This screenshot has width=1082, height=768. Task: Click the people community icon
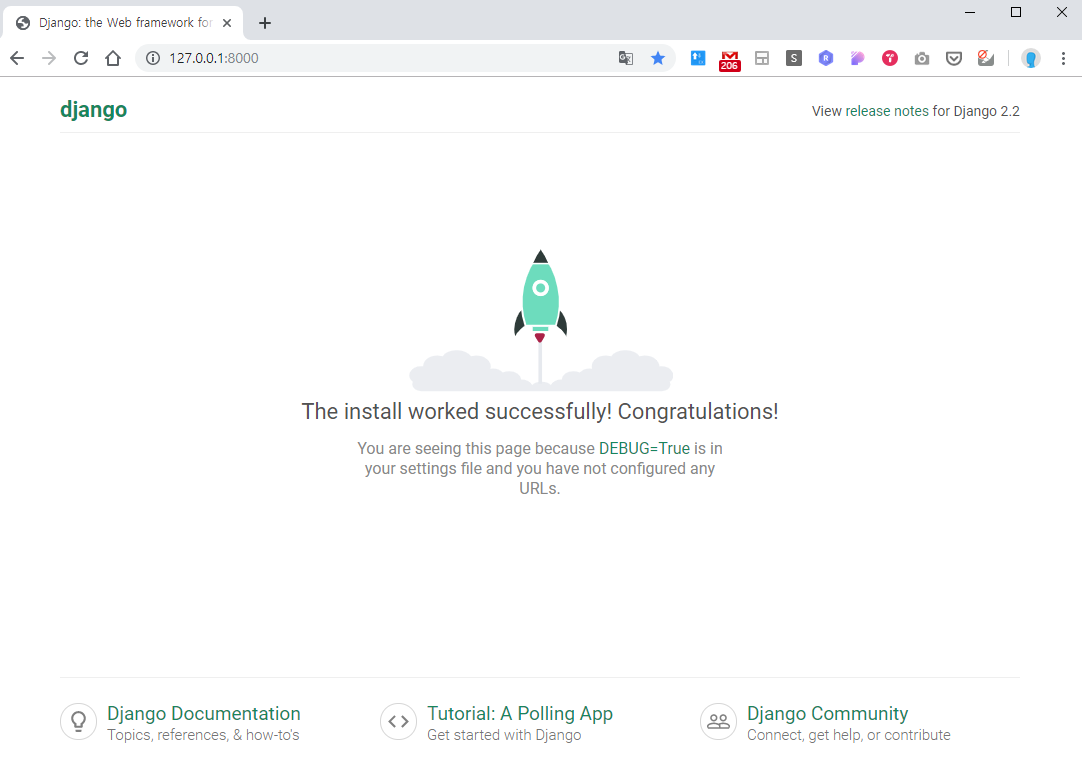[x=718, y=721]
